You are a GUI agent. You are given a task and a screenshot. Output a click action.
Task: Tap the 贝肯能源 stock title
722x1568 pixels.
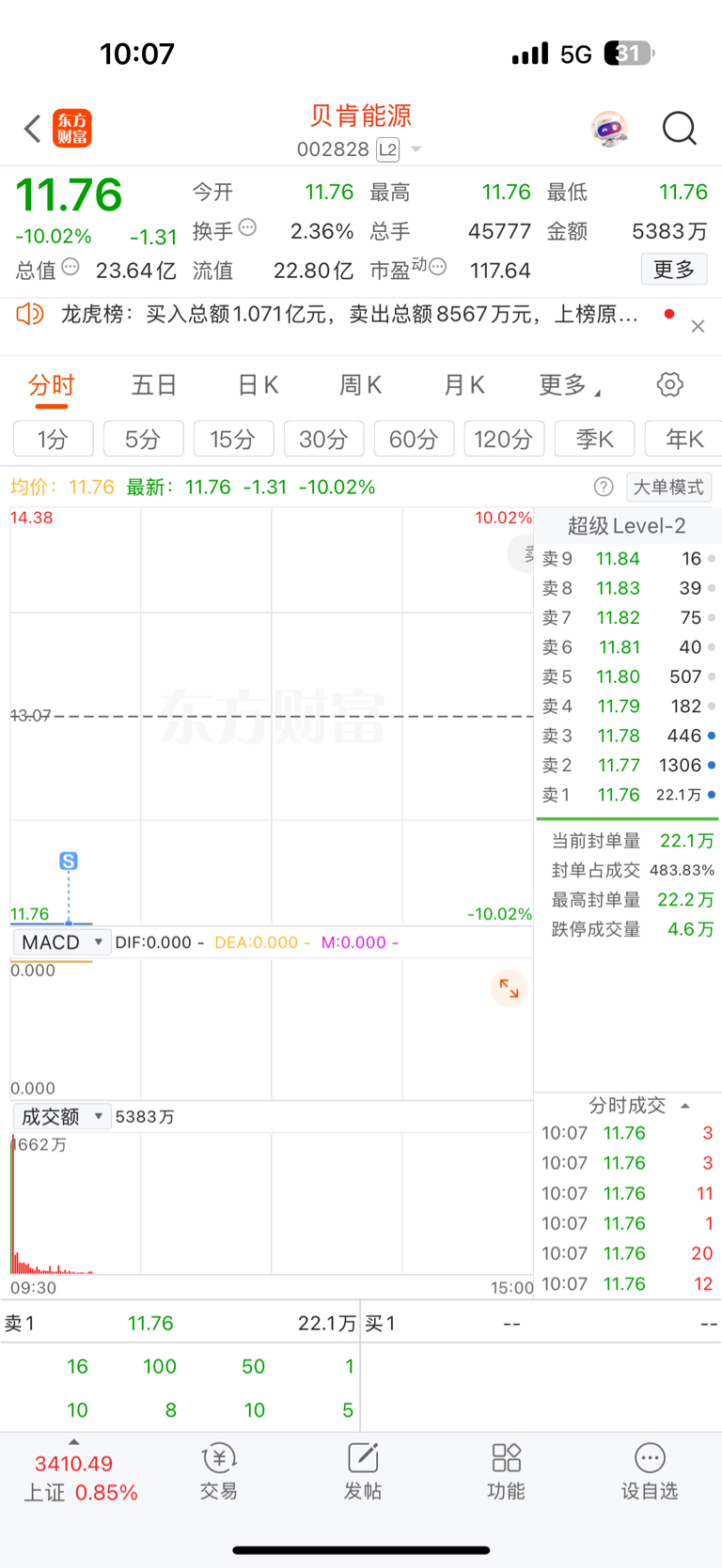point(361,116)
